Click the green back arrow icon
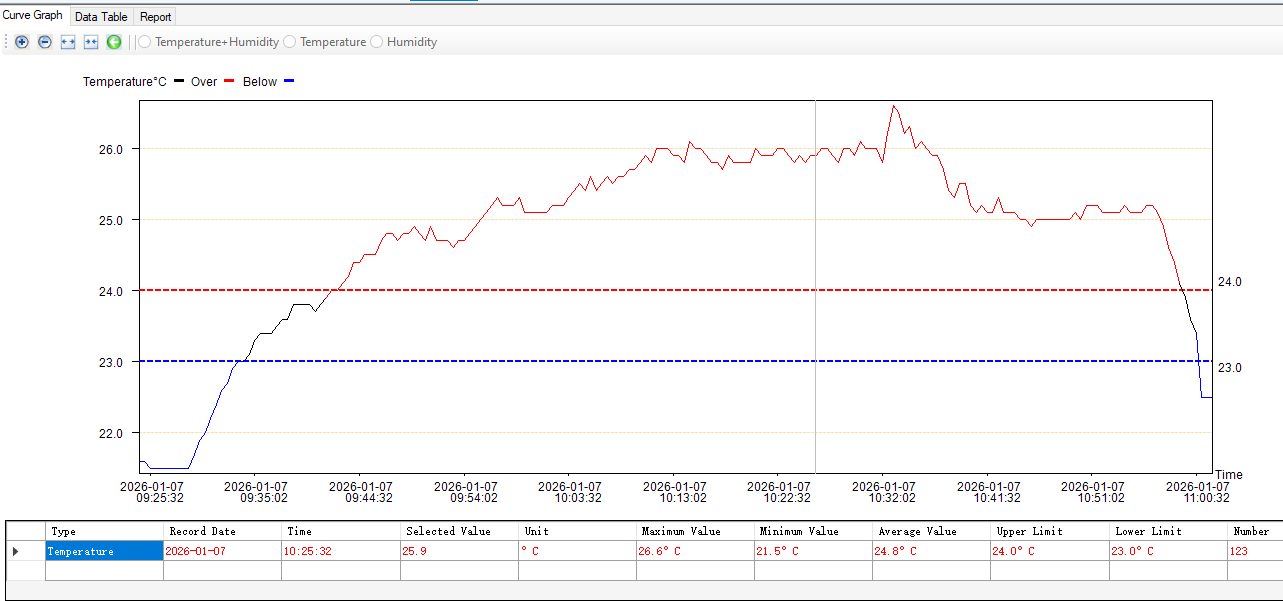The height and width of the screenshot is (601, 1283). click(114, 42)
